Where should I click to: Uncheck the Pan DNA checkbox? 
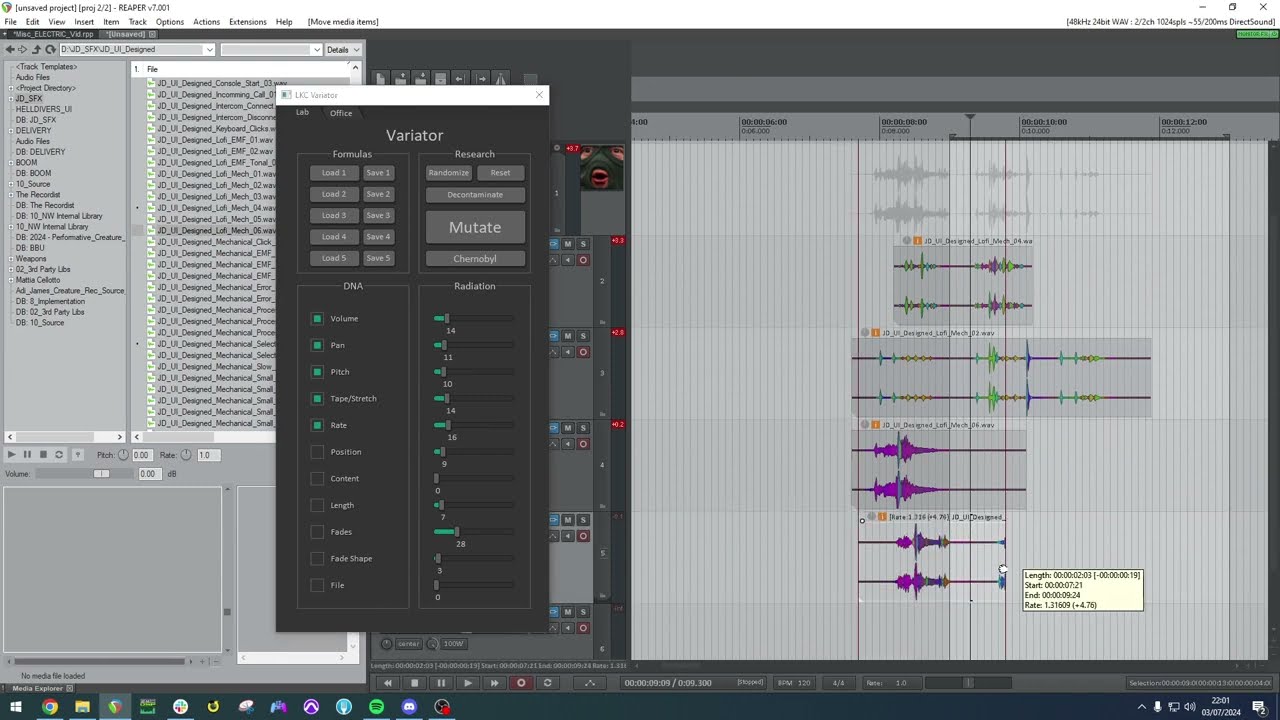coord(317,345)
